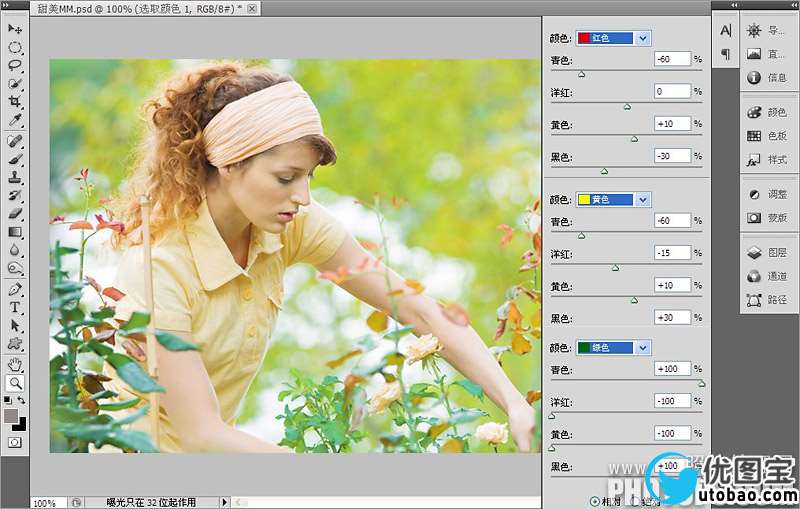This screenshot has width=800, height=509.
Task: Select the Pen tool
Action: point(15,289)
